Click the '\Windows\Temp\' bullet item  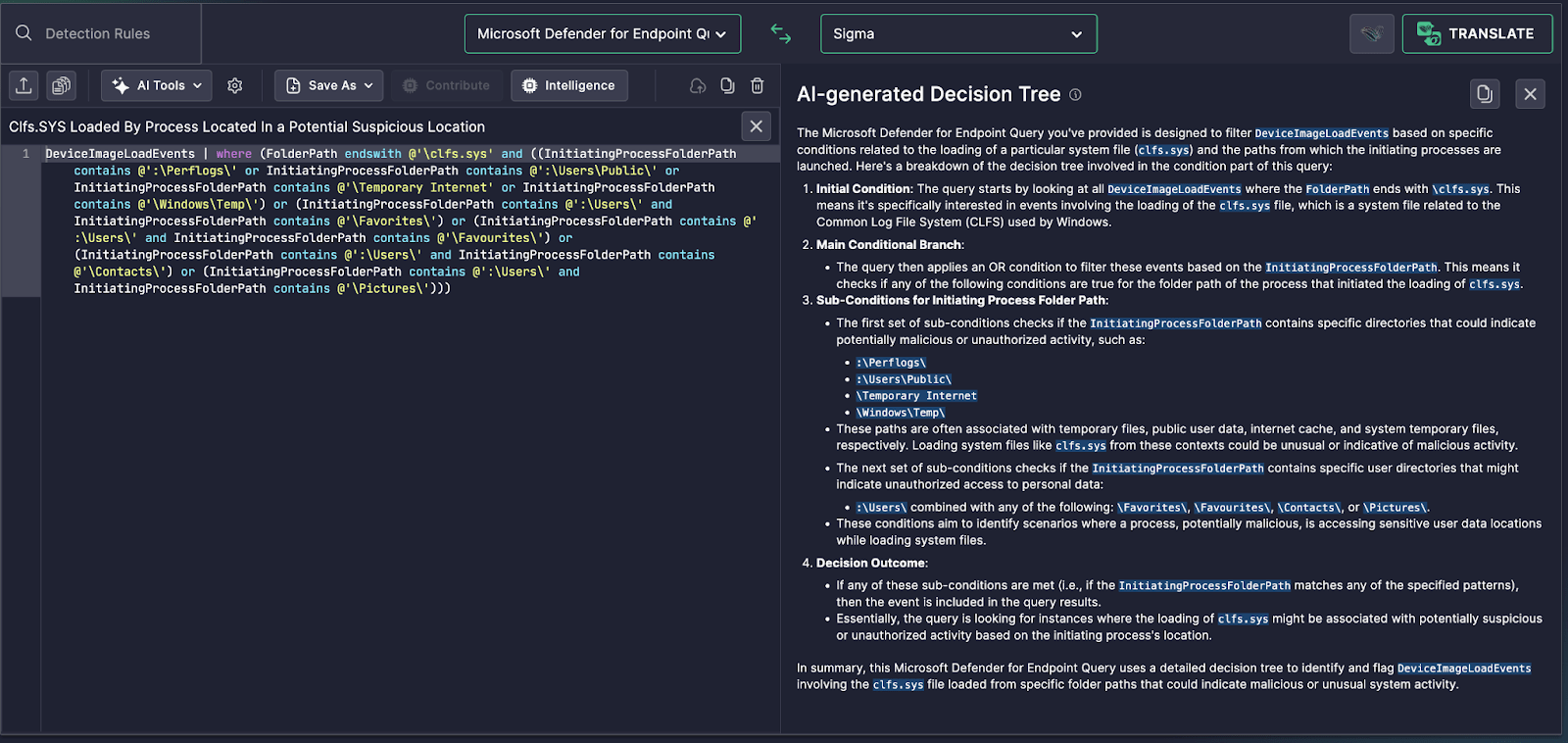coord(901,413)
